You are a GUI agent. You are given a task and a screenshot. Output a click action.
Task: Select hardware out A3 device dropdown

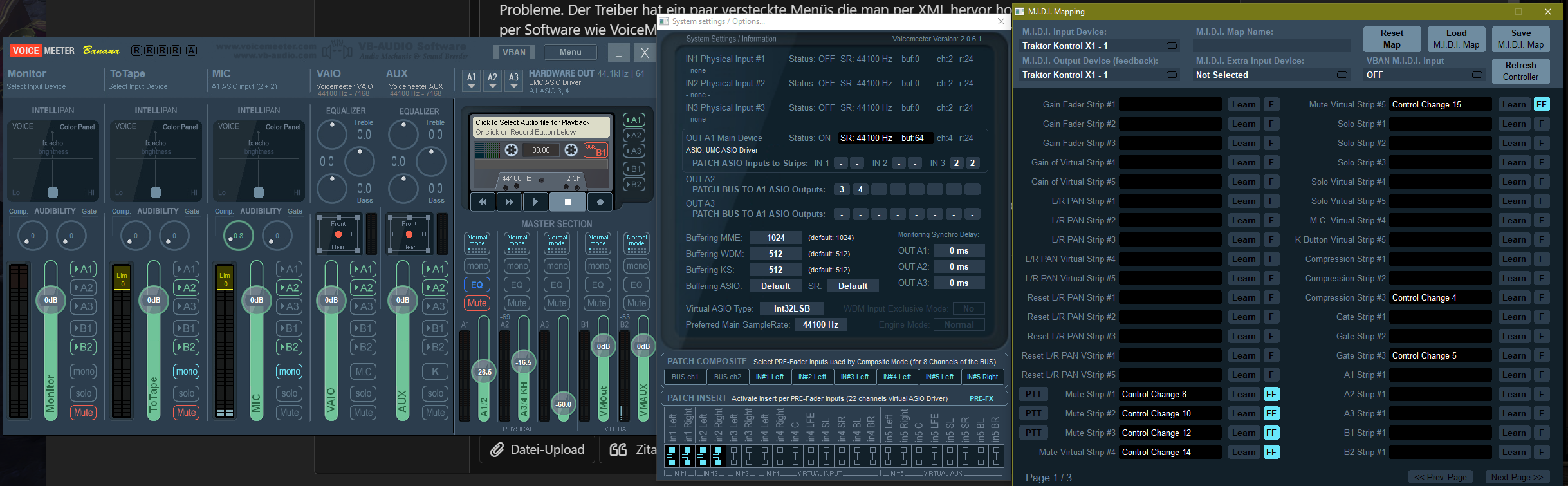click(513, 80)
